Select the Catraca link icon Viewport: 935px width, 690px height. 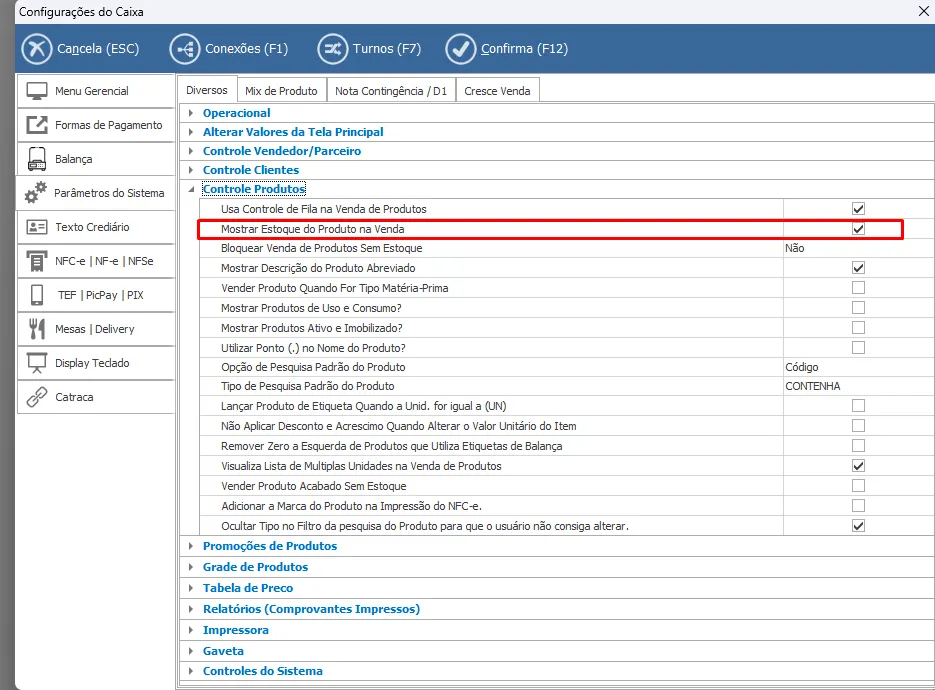point(37,397)
